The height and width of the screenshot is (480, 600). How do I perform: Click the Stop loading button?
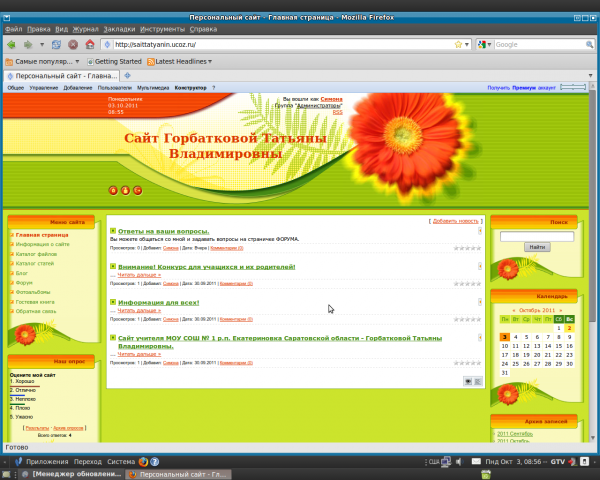(73, 44)
